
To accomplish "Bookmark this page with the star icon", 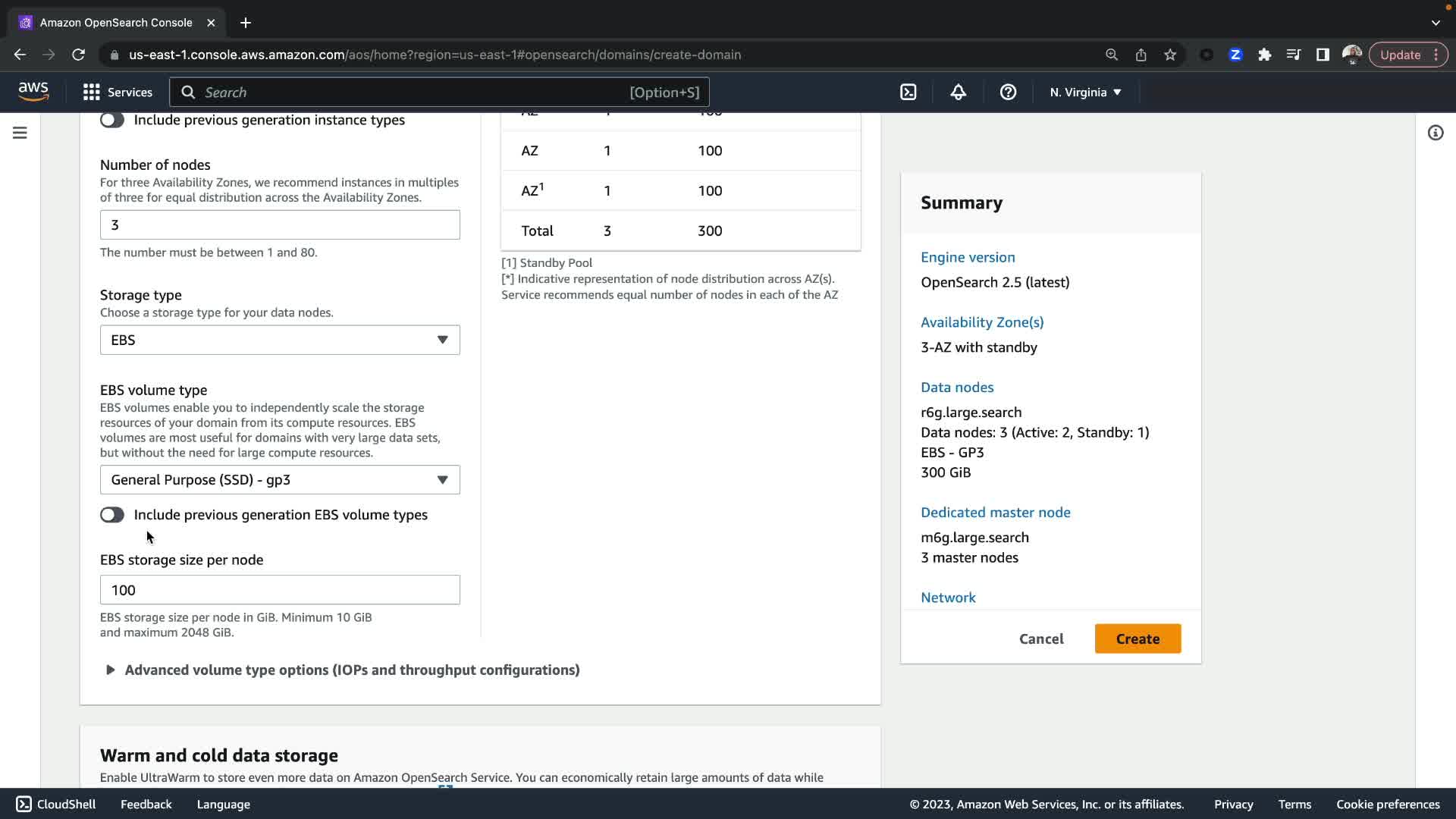I will [1170, 55].
